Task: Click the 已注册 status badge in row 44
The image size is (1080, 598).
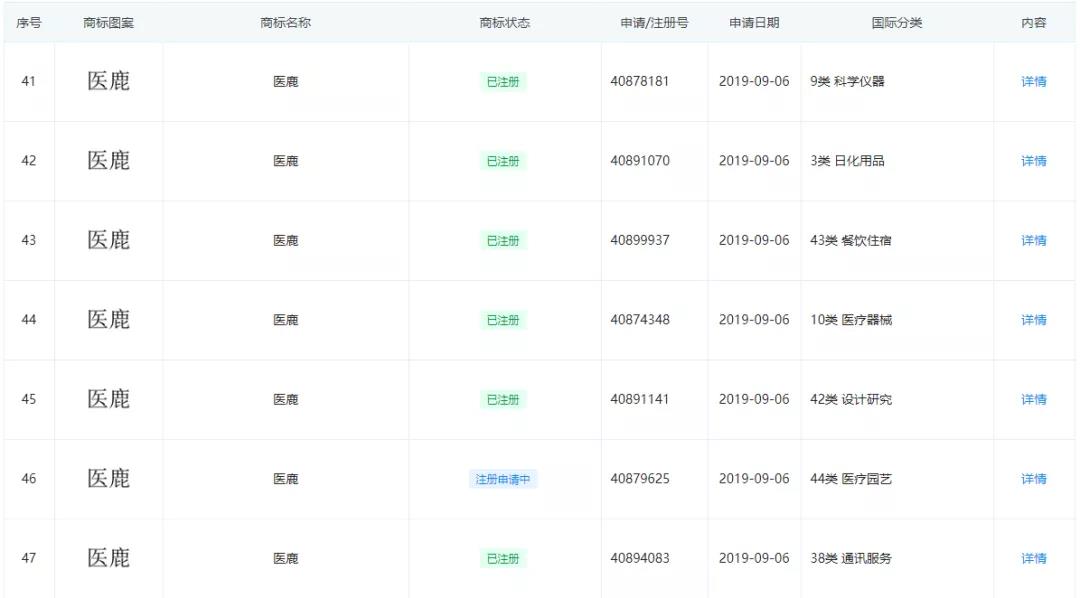Action: (x=503, y=320)
